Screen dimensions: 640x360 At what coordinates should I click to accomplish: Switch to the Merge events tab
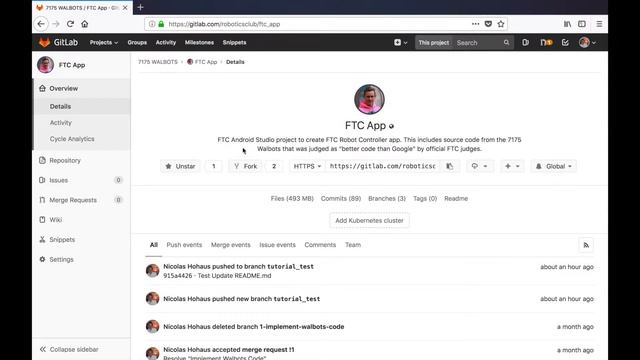231,245
